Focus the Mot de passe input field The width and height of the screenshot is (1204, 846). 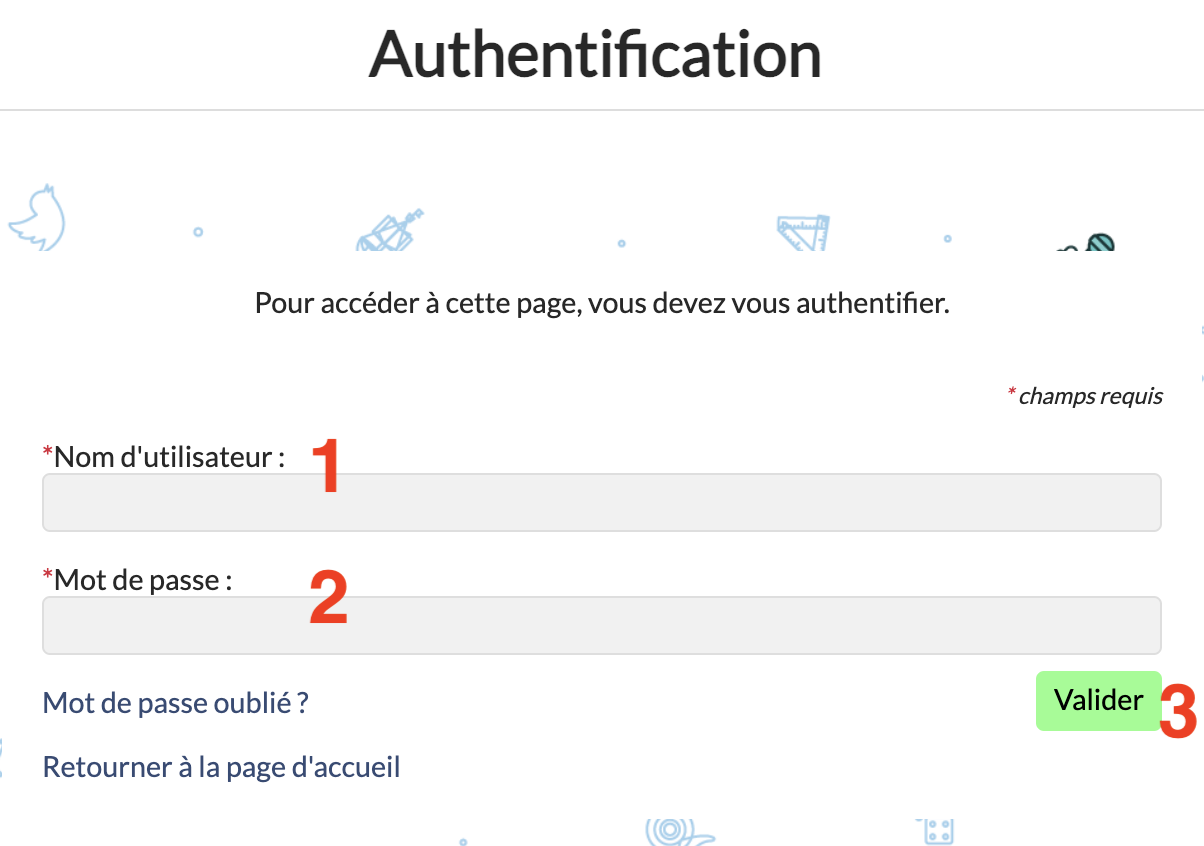tap(601, 625)
